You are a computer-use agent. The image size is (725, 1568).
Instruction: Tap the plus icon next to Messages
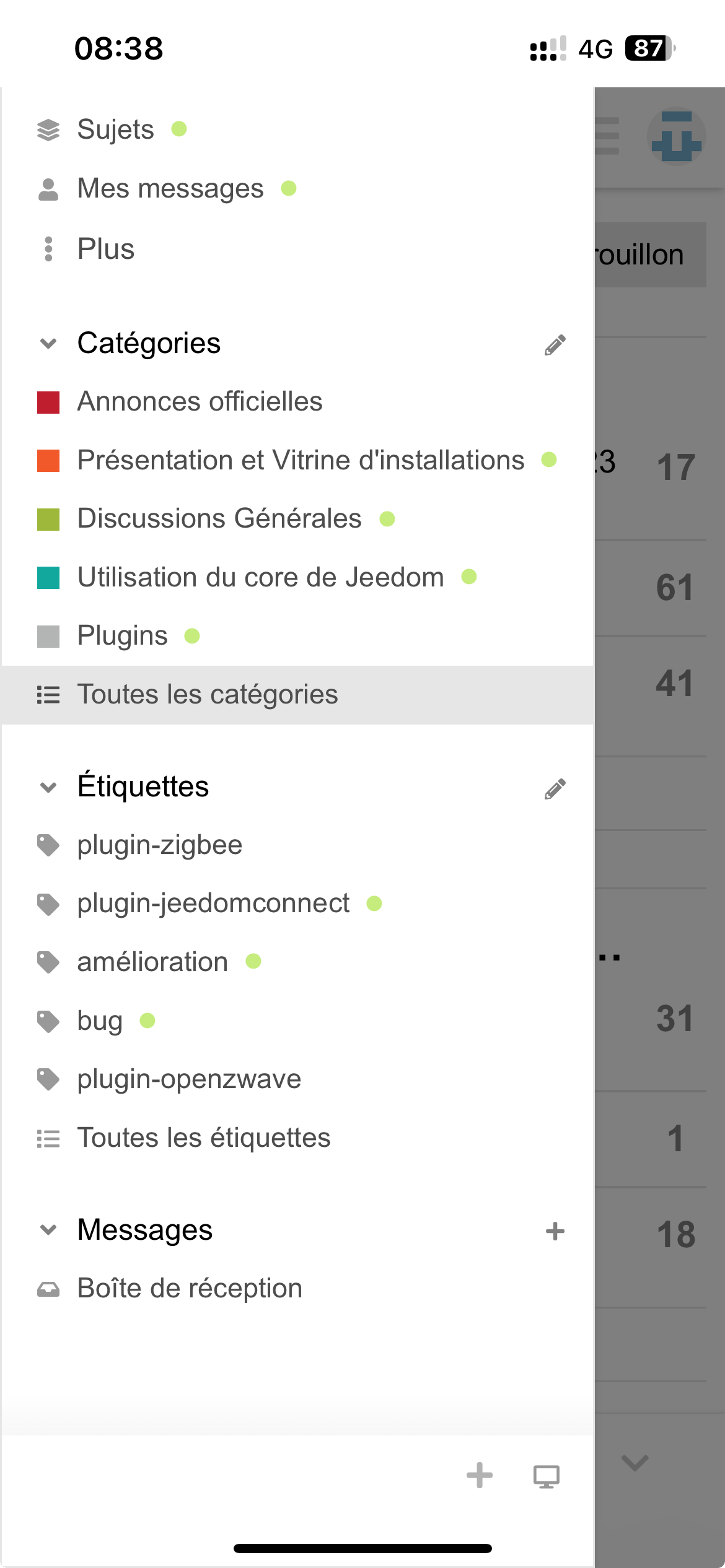[555, 1231]
